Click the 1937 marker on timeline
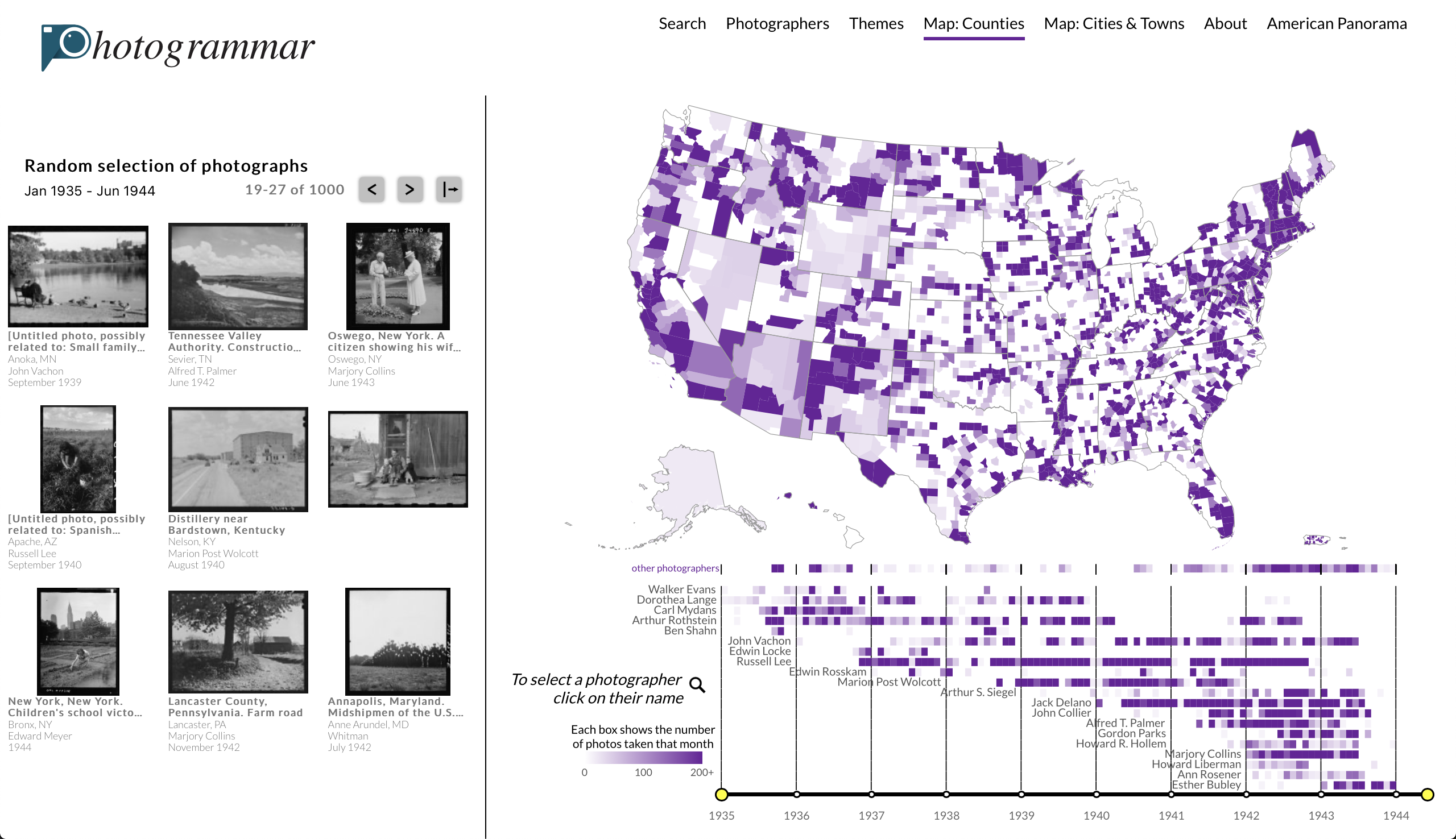Viewport: 1456px width, 839px height. (871, 795)
